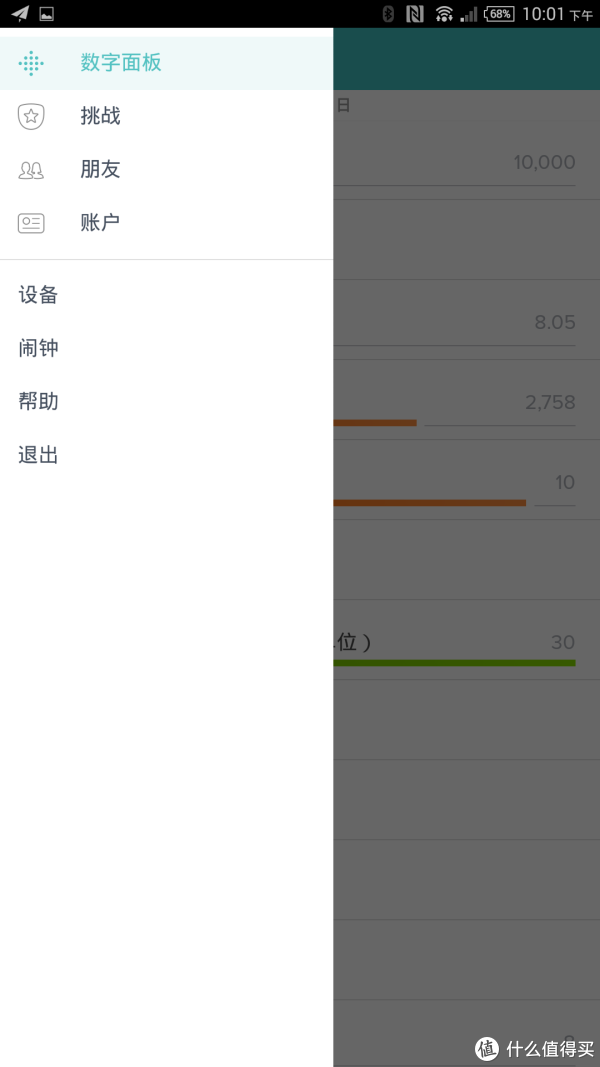The image size is (600, 1067).
Task: Tap the account ID card icon
Action: point(31,223)
